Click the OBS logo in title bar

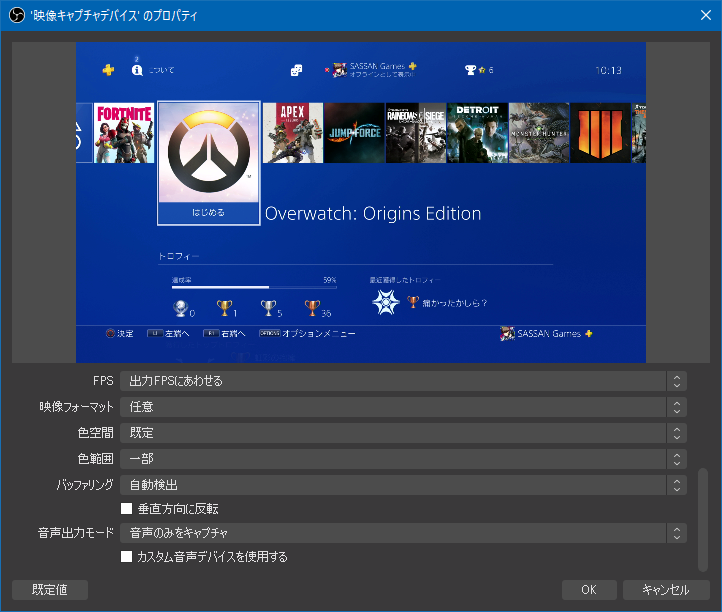pyautogui.click(x=17, y=16)
